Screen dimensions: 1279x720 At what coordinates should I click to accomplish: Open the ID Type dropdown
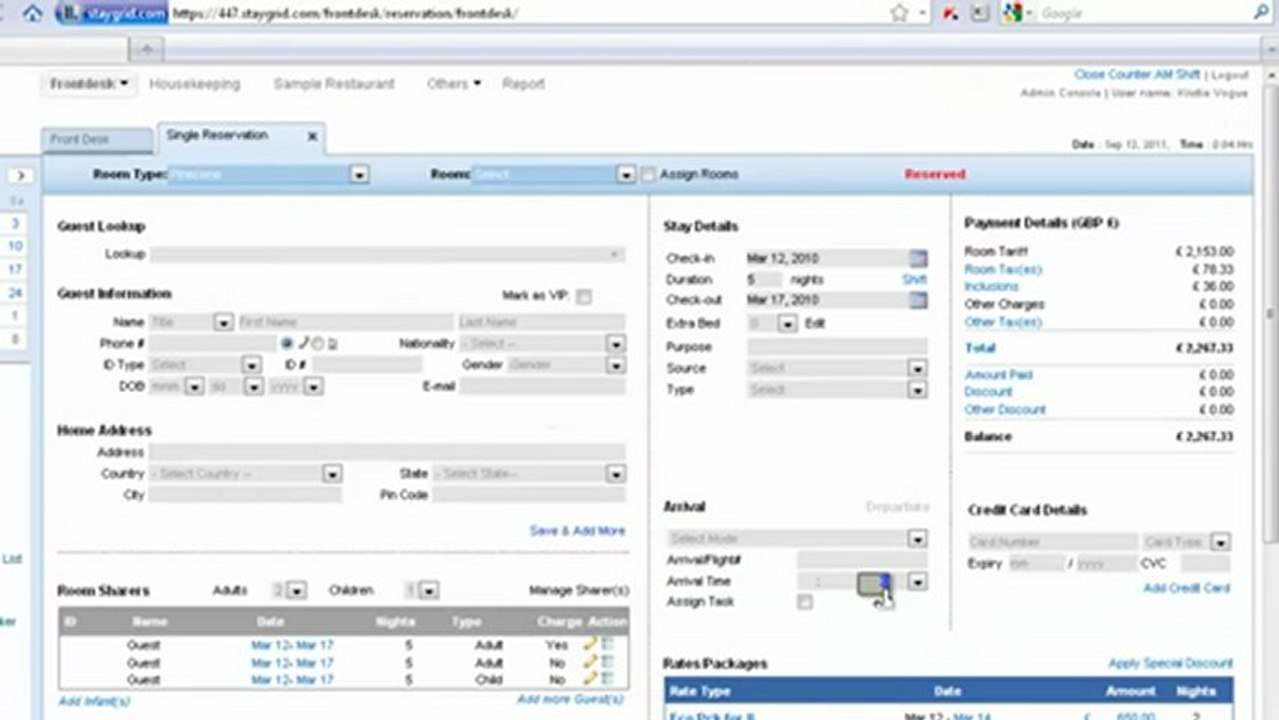[252, 366]
